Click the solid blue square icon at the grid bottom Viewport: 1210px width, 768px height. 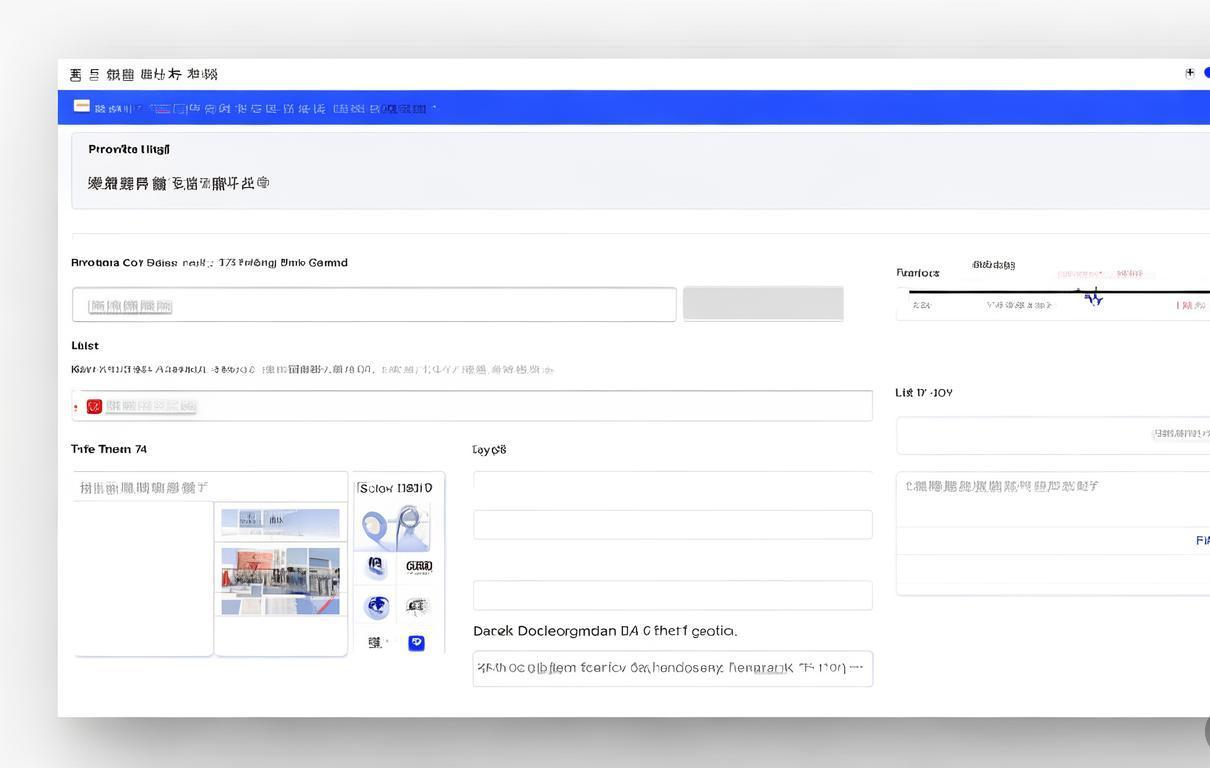(x=417, y=643)
